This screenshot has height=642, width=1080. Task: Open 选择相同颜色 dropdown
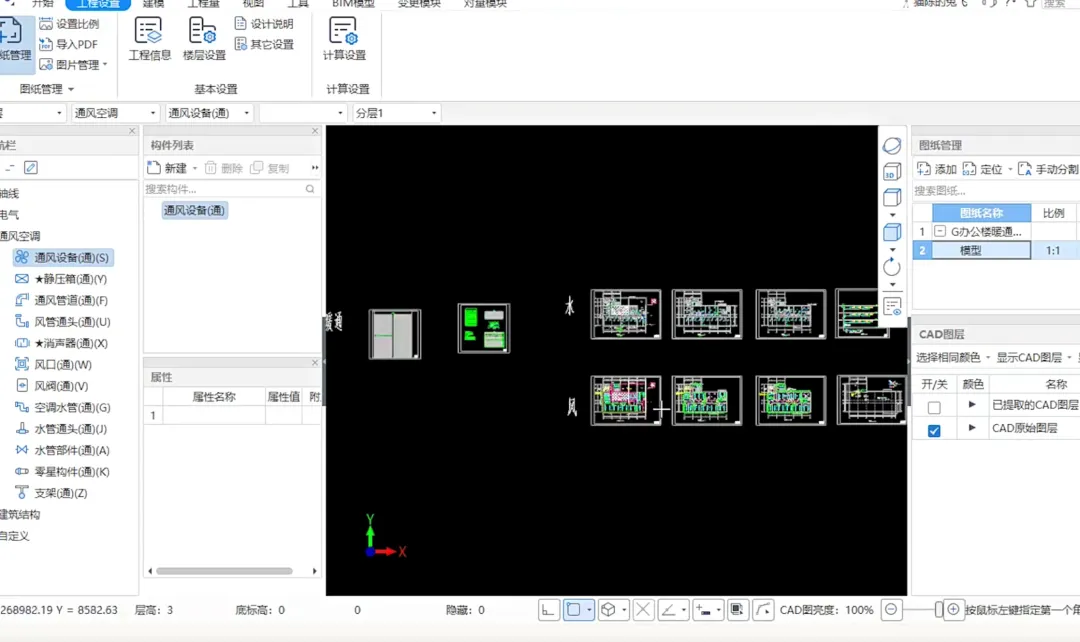953,358
